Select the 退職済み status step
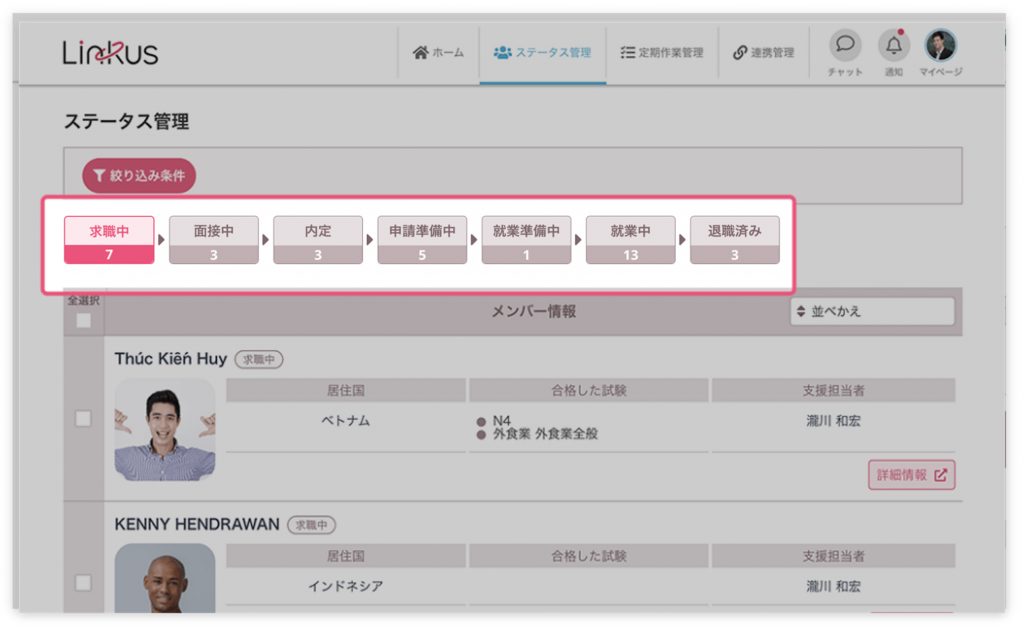 click(734, 240)
